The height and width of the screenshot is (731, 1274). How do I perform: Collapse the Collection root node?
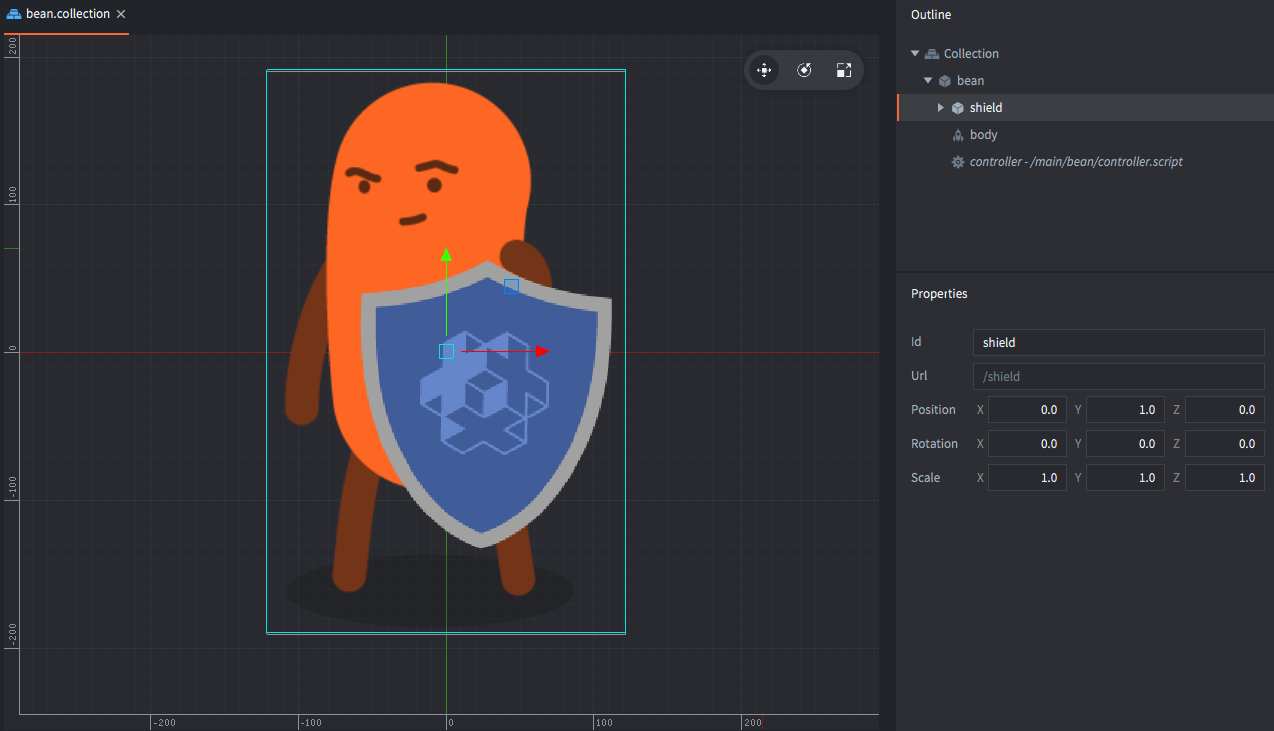[915, 54]
